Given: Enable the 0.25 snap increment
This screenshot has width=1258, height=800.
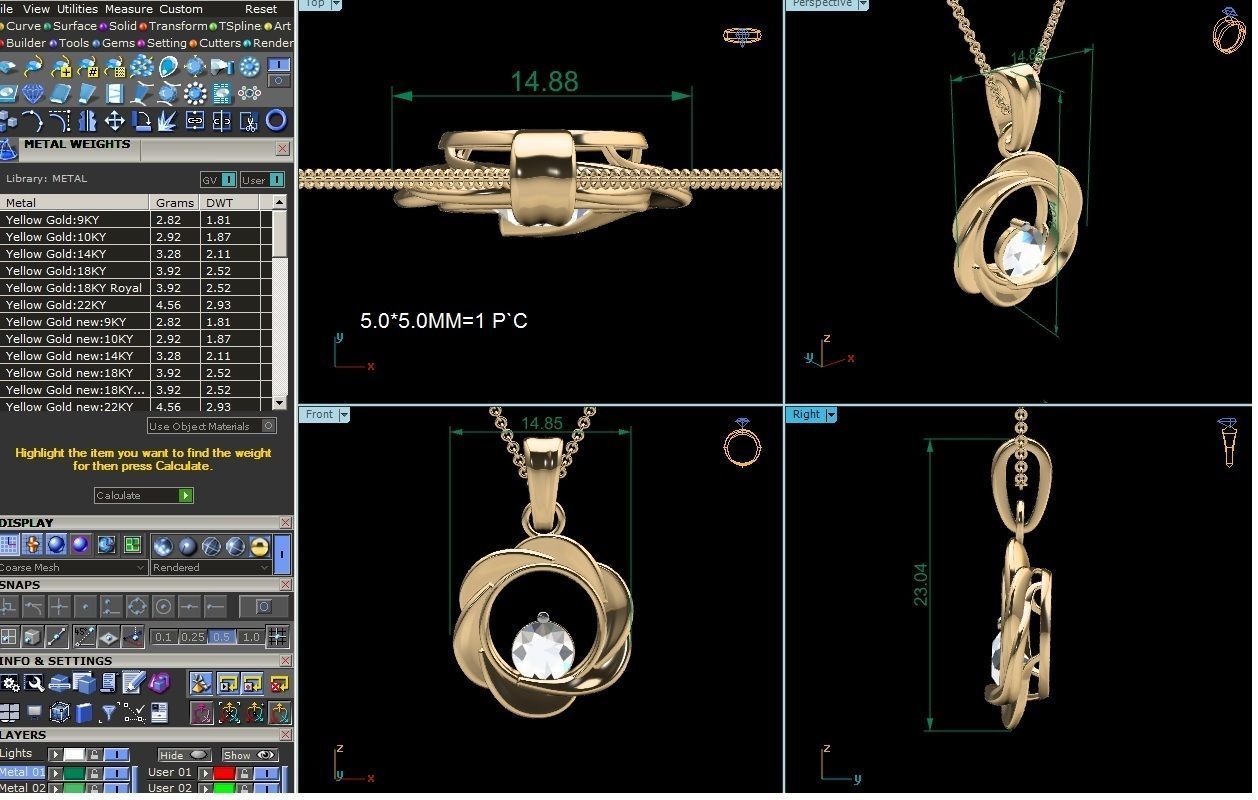Looking at the screenshot, I should (x=193, y=637).
